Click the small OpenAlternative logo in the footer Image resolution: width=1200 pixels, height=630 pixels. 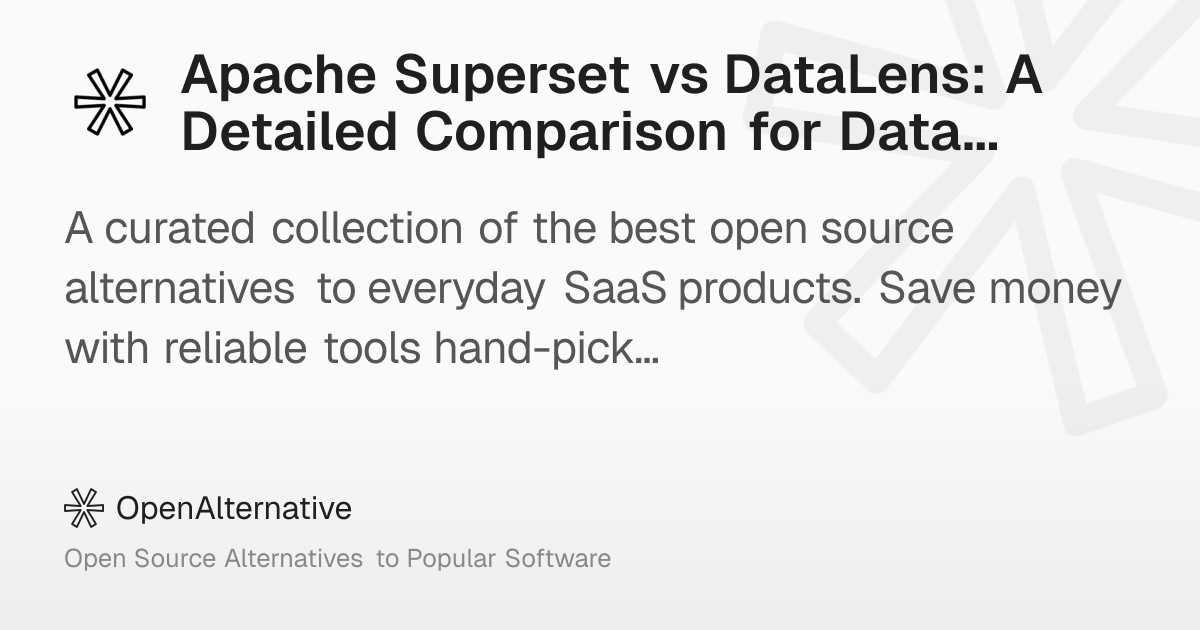(x=84, y=508)
